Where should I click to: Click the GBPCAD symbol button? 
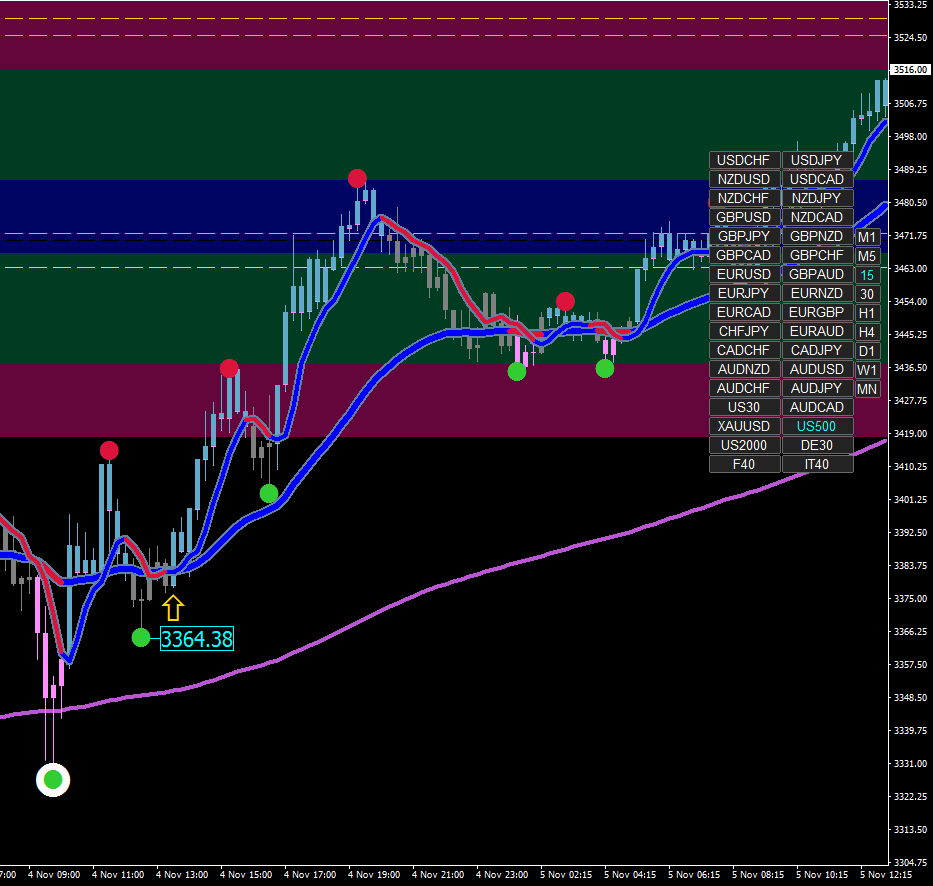(x=744, y=255)
